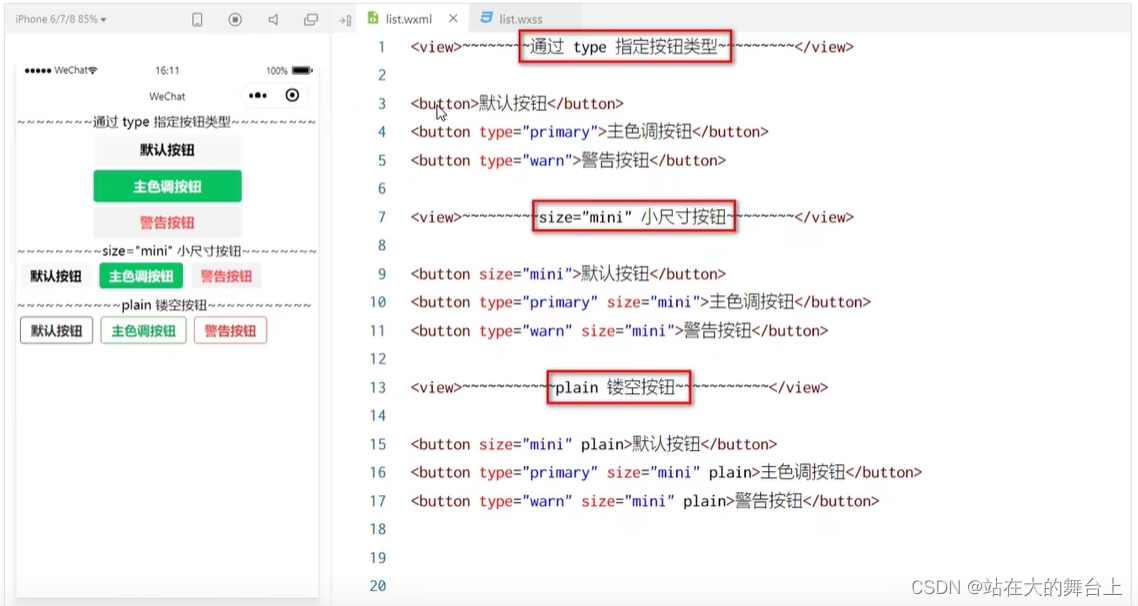Click the plain green outlined 主色调按钮

(x=144, y=331)
